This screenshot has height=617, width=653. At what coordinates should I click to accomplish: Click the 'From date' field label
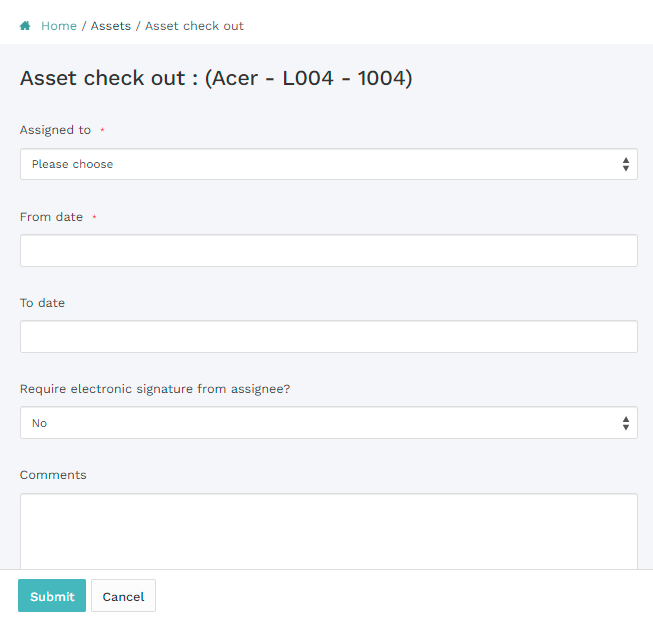point(51,217)
